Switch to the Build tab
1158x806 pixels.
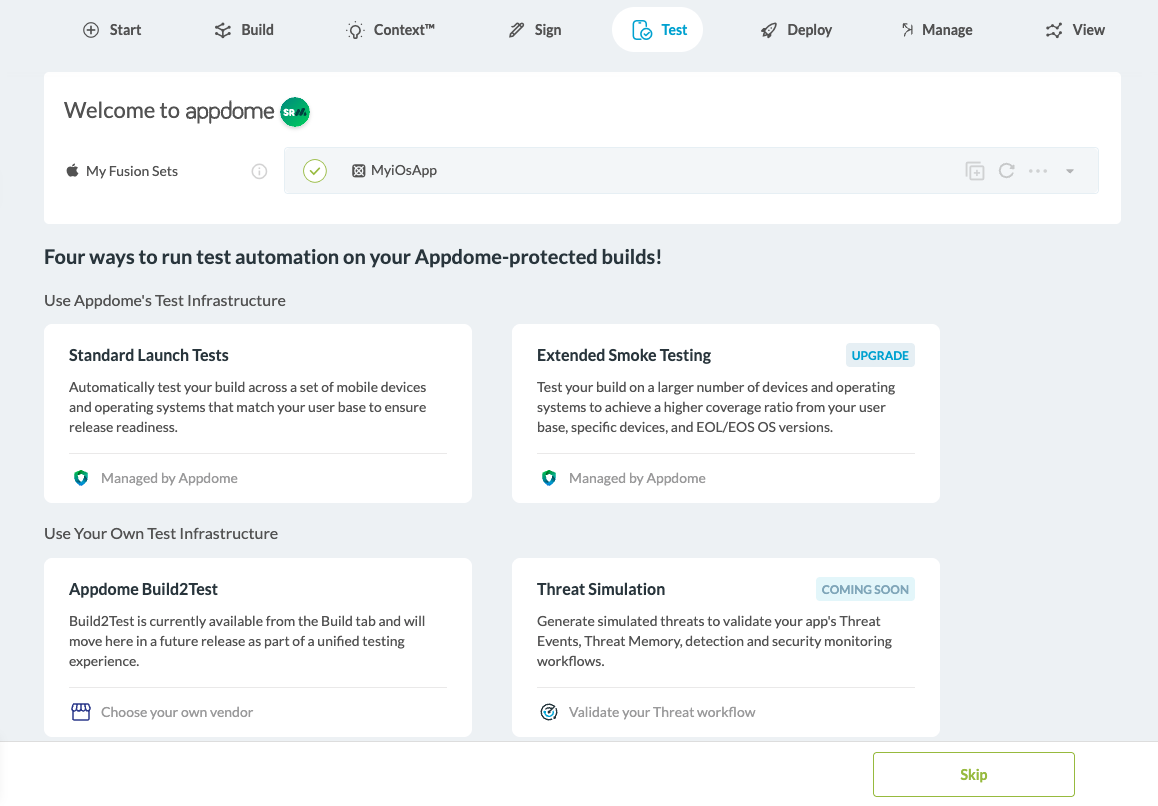[x=244, y=30]
